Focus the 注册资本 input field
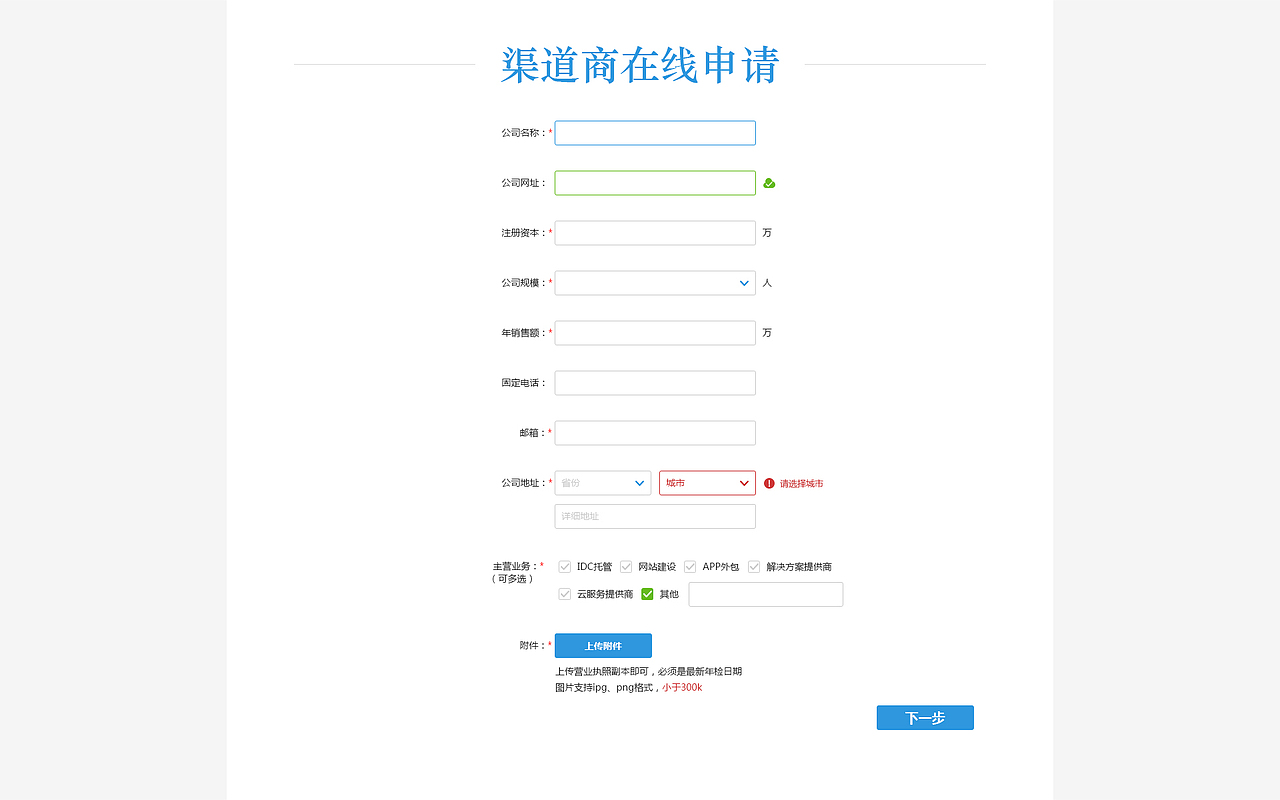Screen dimensions: 1280x800 click(x=655, y=233)
